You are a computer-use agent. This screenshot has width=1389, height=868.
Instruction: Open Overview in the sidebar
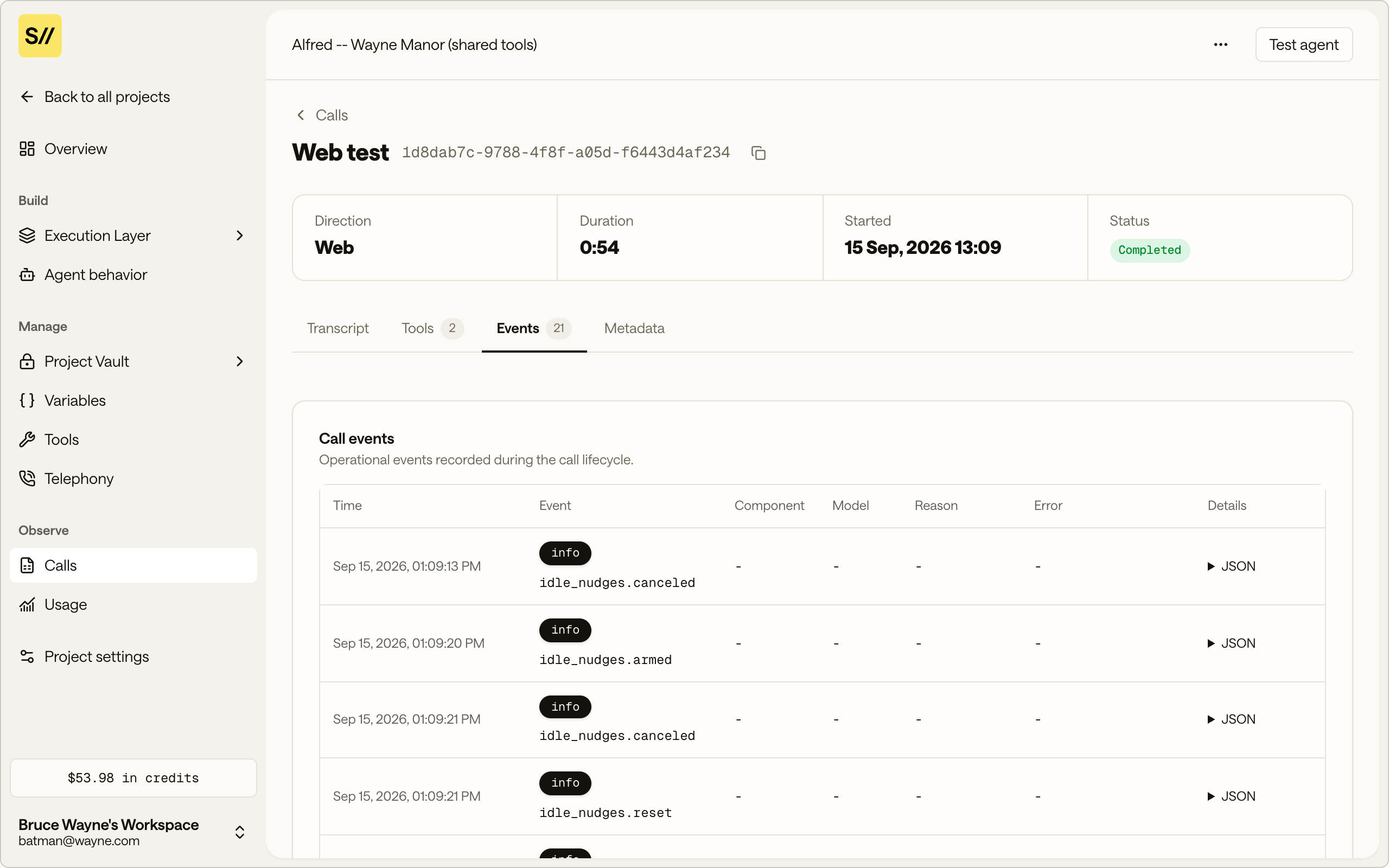click(x=133, y=149)
